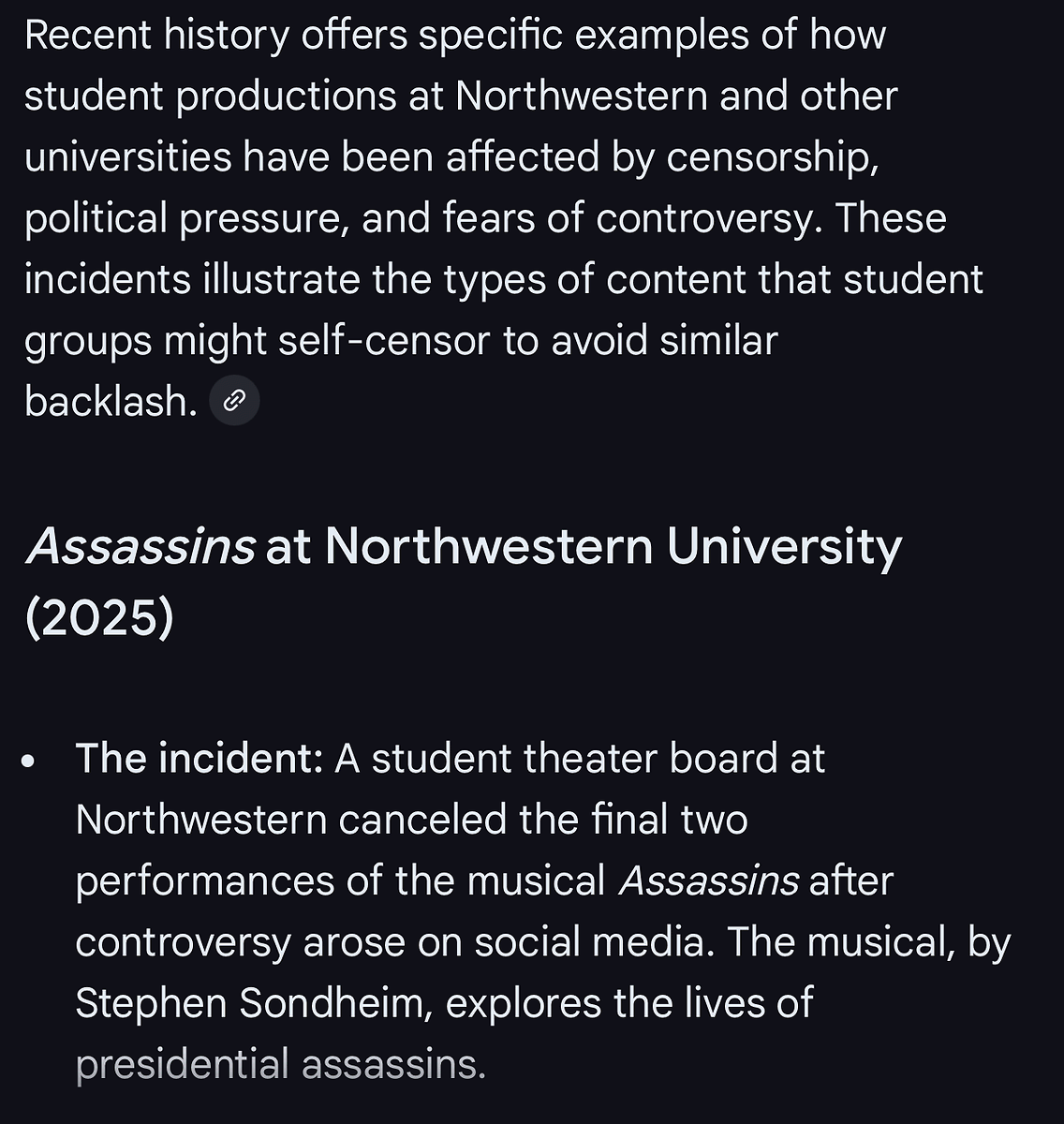This screenshot has height=1124, width=1064.
Task: Click the faded "presidential assassins." text
Action: coord(280,1064)
